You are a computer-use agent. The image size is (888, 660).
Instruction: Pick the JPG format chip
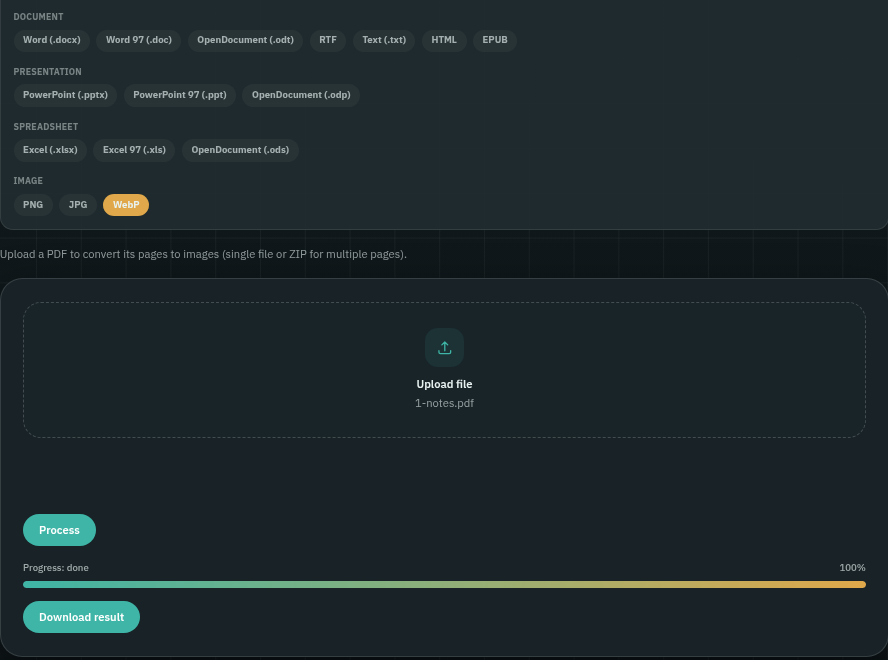78,205
